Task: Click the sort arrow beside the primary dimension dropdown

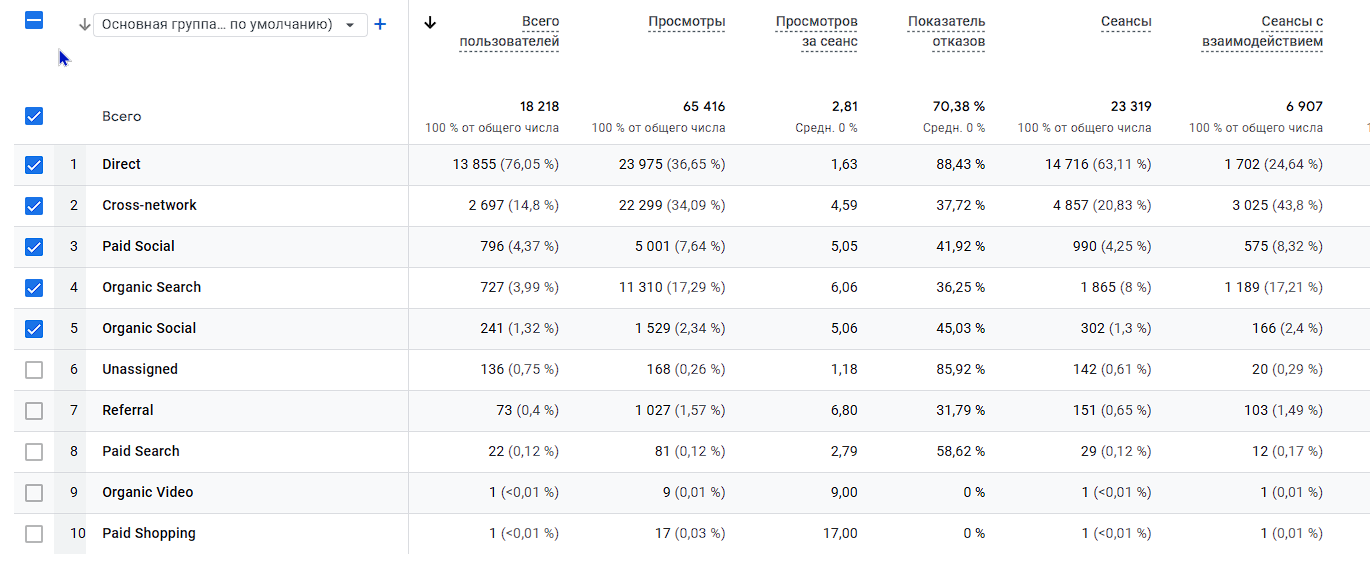Action: (x=84, y=24)
